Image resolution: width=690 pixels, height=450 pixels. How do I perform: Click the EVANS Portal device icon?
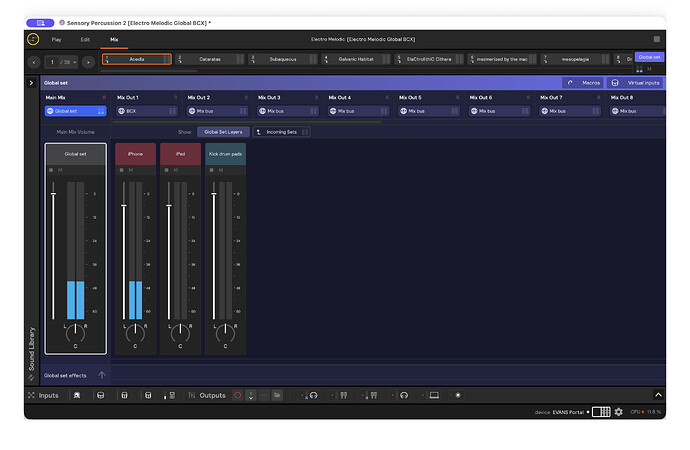601,412
